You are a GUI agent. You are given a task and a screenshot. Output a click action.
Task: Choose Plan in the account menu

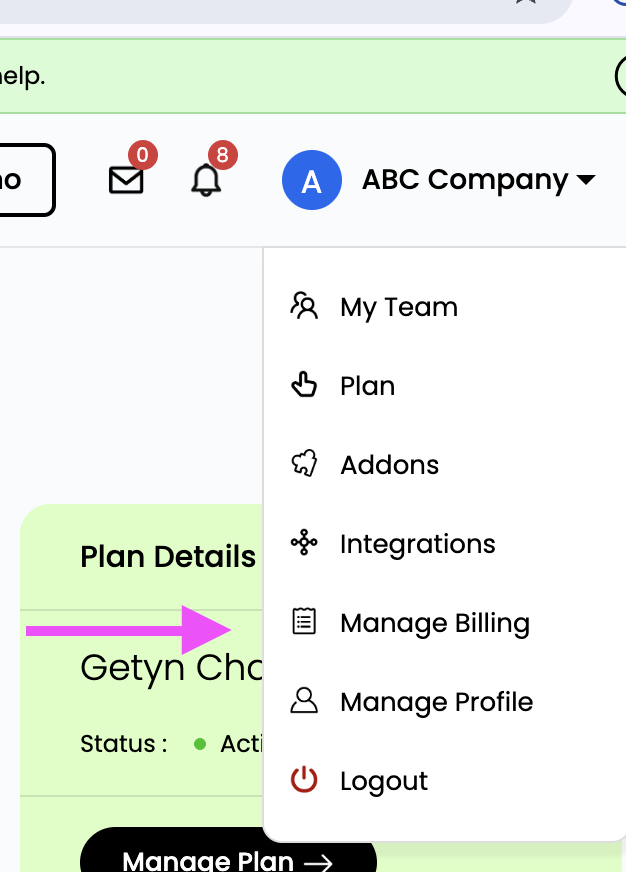pos(368,386)
